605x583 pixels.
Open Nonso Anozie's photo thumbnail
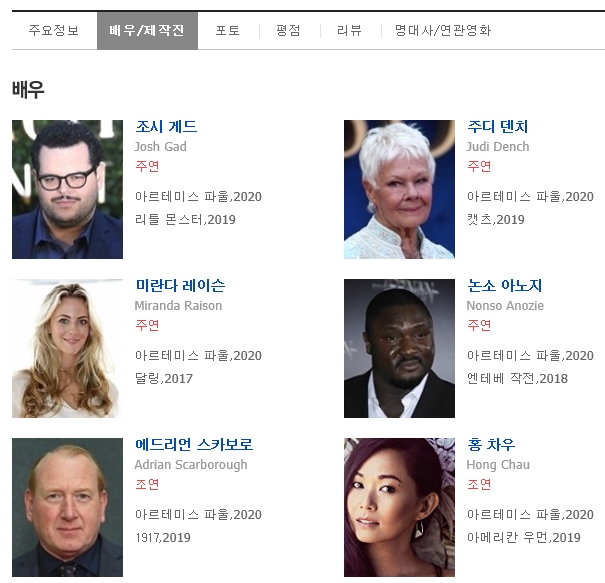tap(399, 348)
